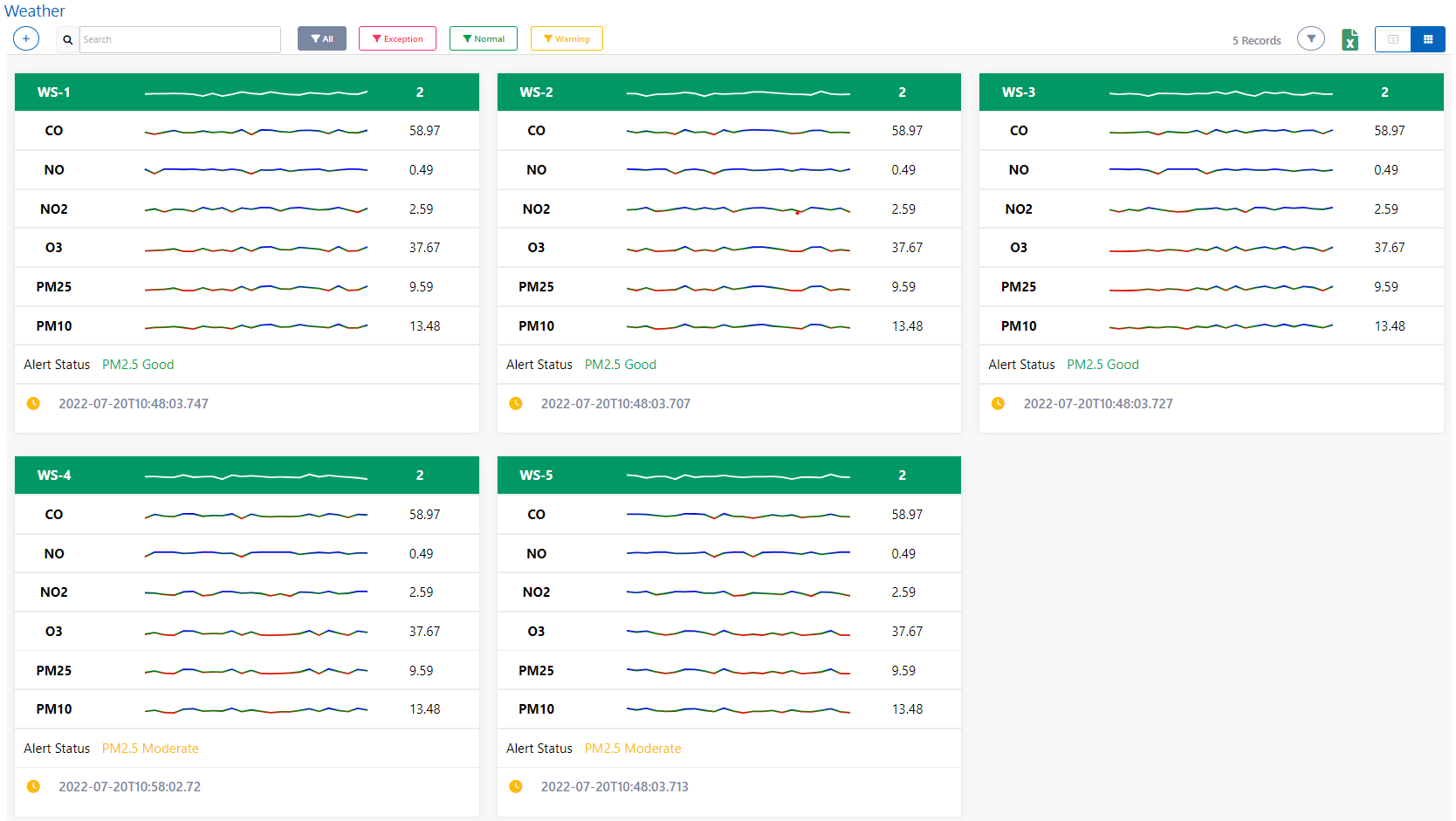Click the clock icon on WS-3 card

pos(998,404)
